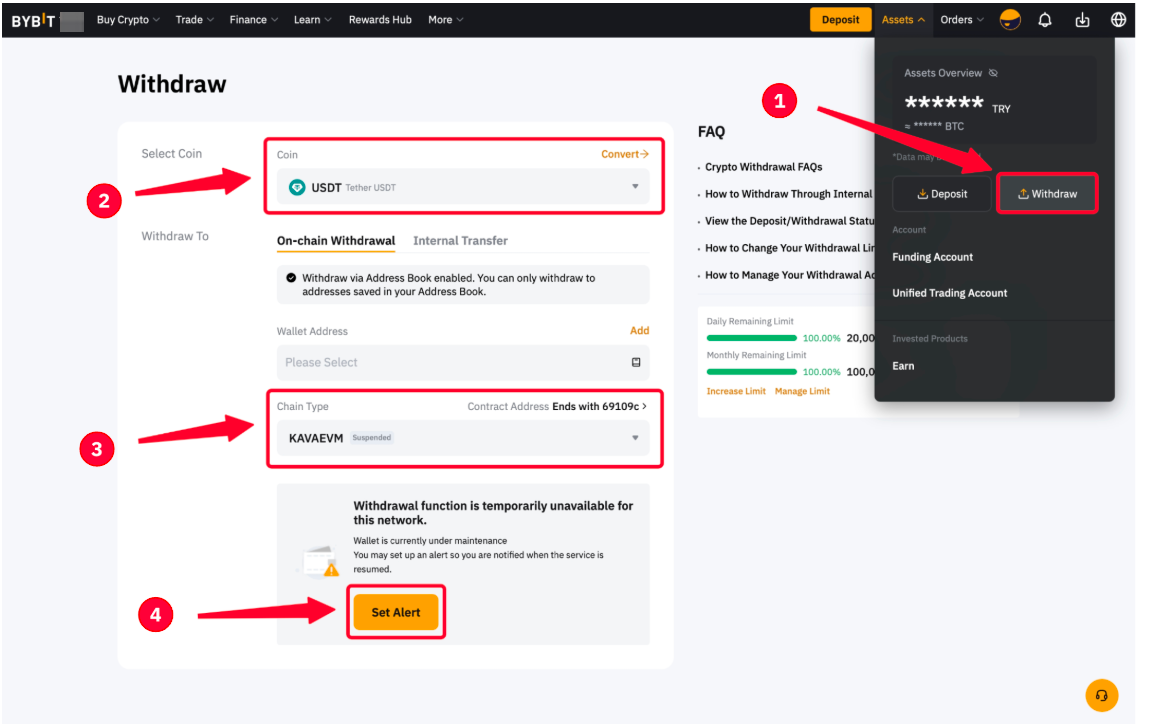1150x728 pixels.
Task: Select the On-chain Withdrawal tab
Action: (336, 241)
